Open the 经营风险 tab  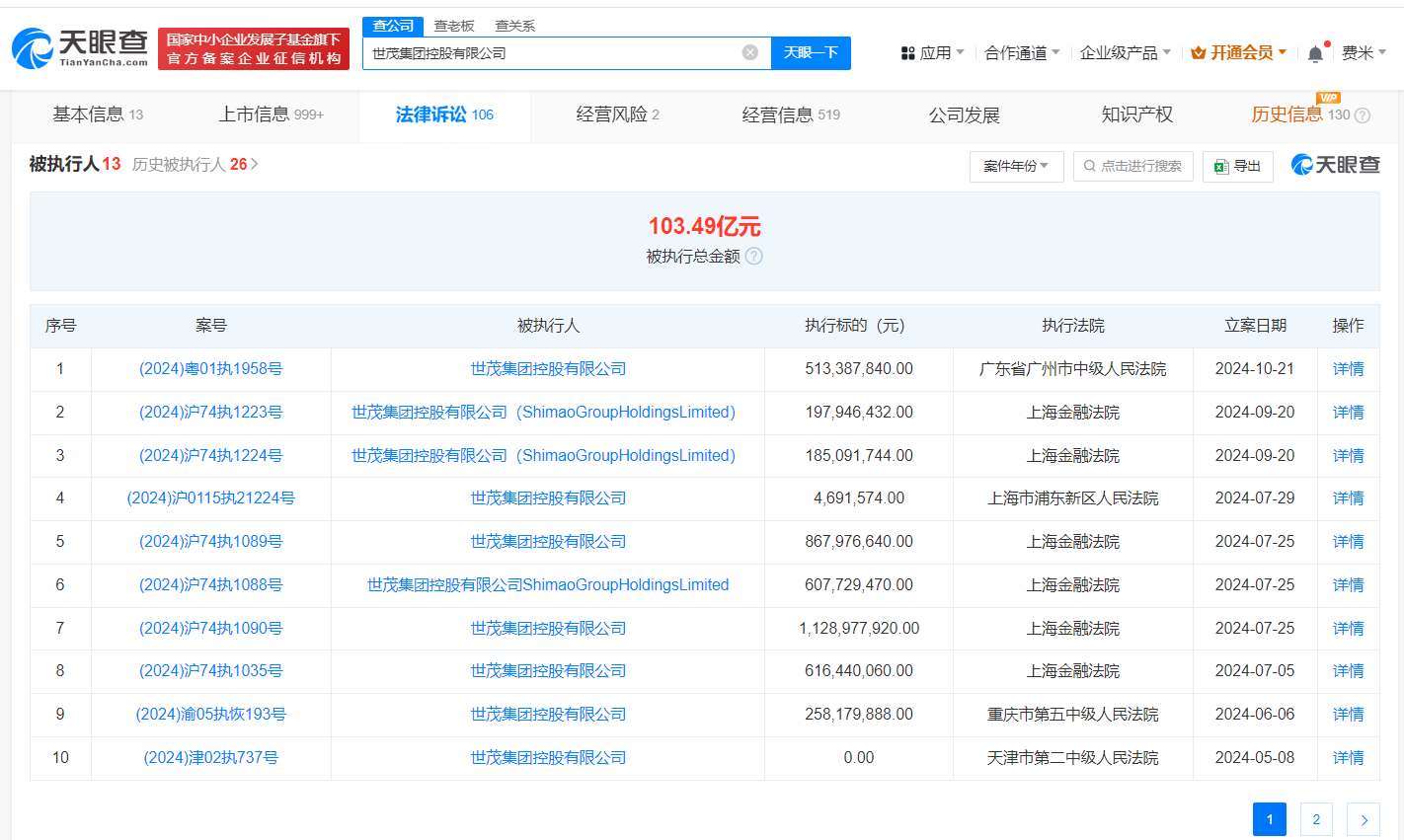pos(617,115)
